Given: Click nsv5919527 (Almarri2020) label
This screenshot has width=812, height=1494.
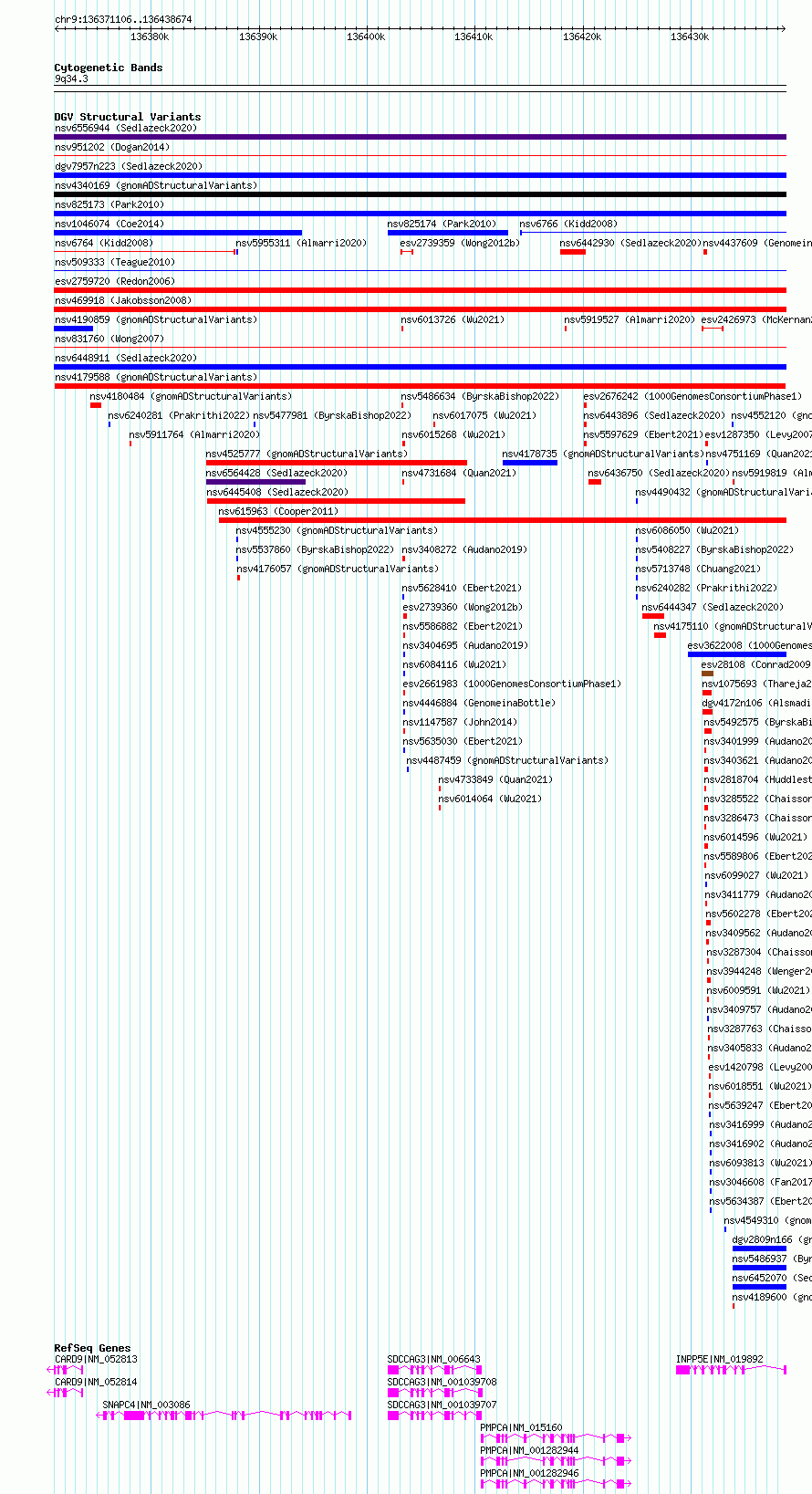Looking at the screenshot, I should coord(630,319).
